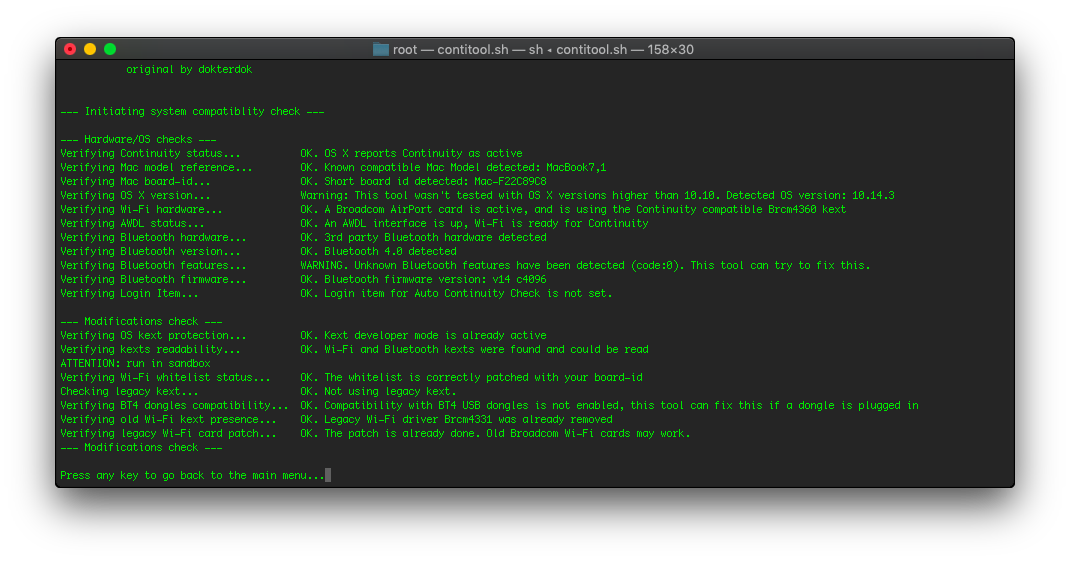Image resolution: width=1070 pixels, height=561 pixels.
Task: Click the 'Brcm4360 kext' result text
Action: [x=807, y=210]
